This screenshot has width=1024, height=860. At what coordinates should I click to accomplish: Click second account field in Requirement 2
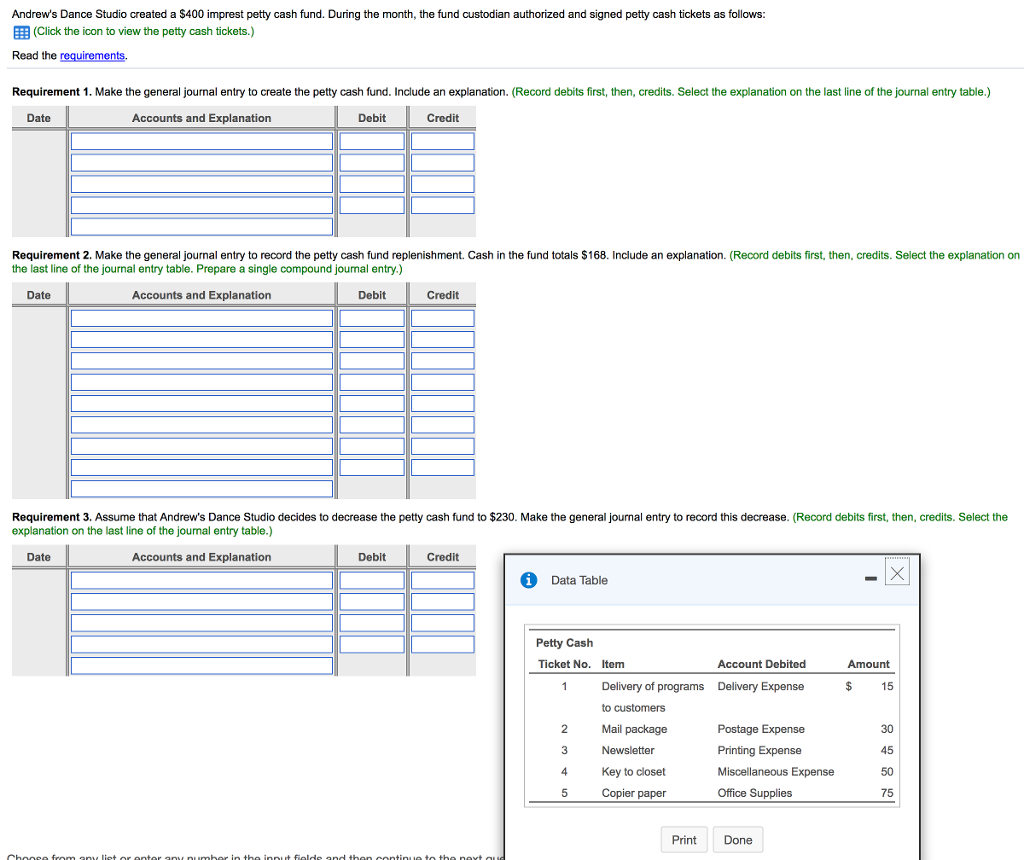pos(201,339)
